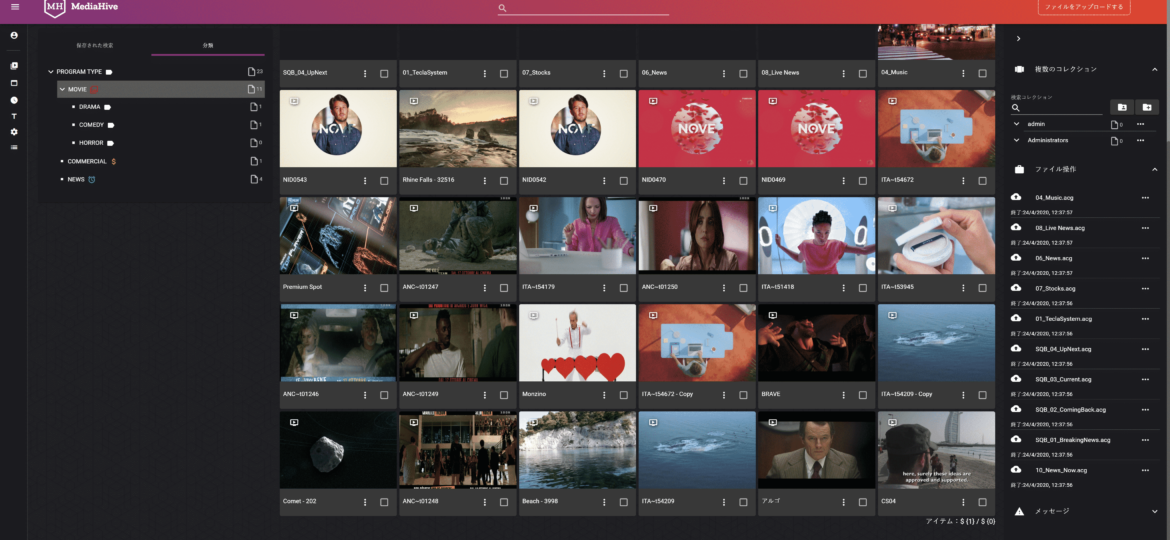
Task: Check the box for Comet - 202
Action: point(384,502)
